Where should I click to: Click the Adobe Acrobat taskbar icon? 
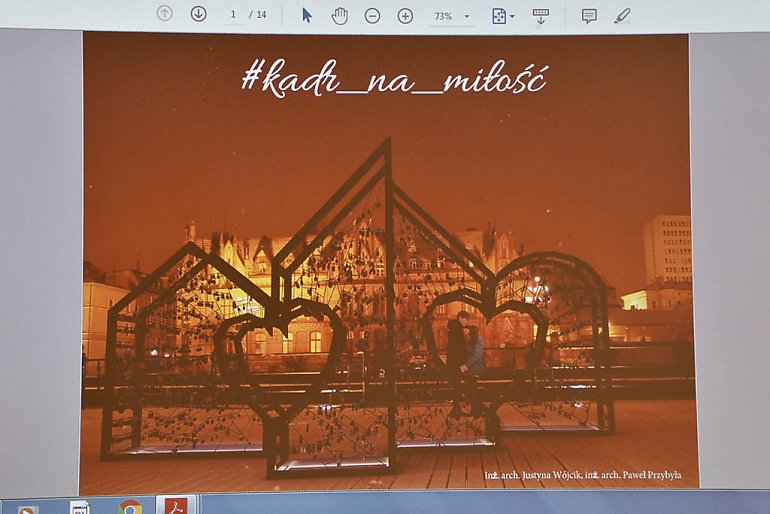176,507
